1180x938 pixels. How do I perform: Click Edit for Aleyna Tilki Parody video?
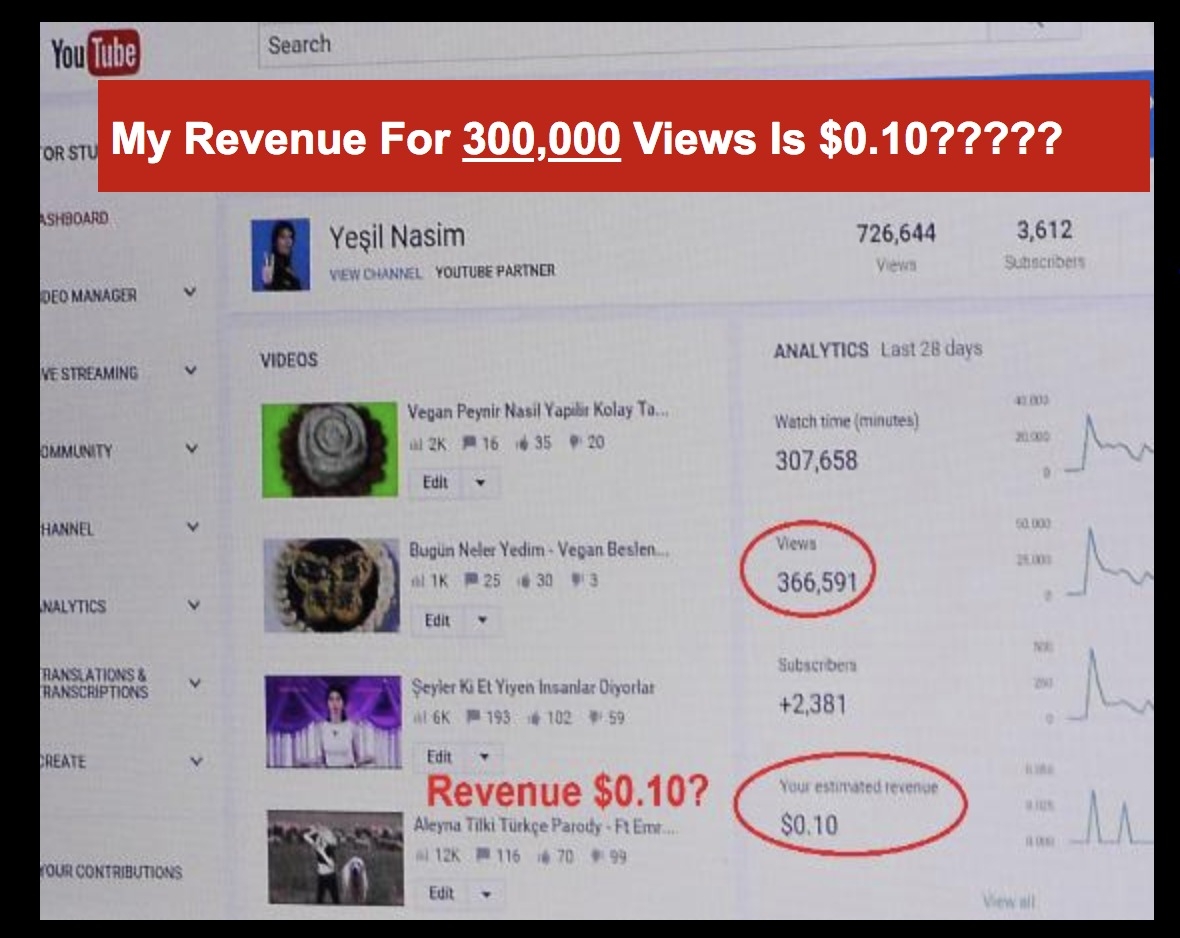tap(442, 894)
